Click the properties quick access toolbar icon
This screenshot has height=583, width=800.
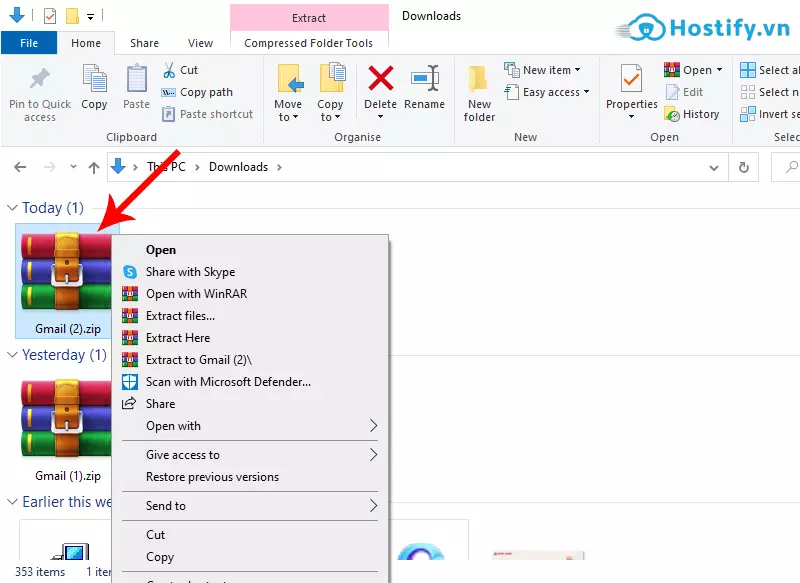[50, 16]
